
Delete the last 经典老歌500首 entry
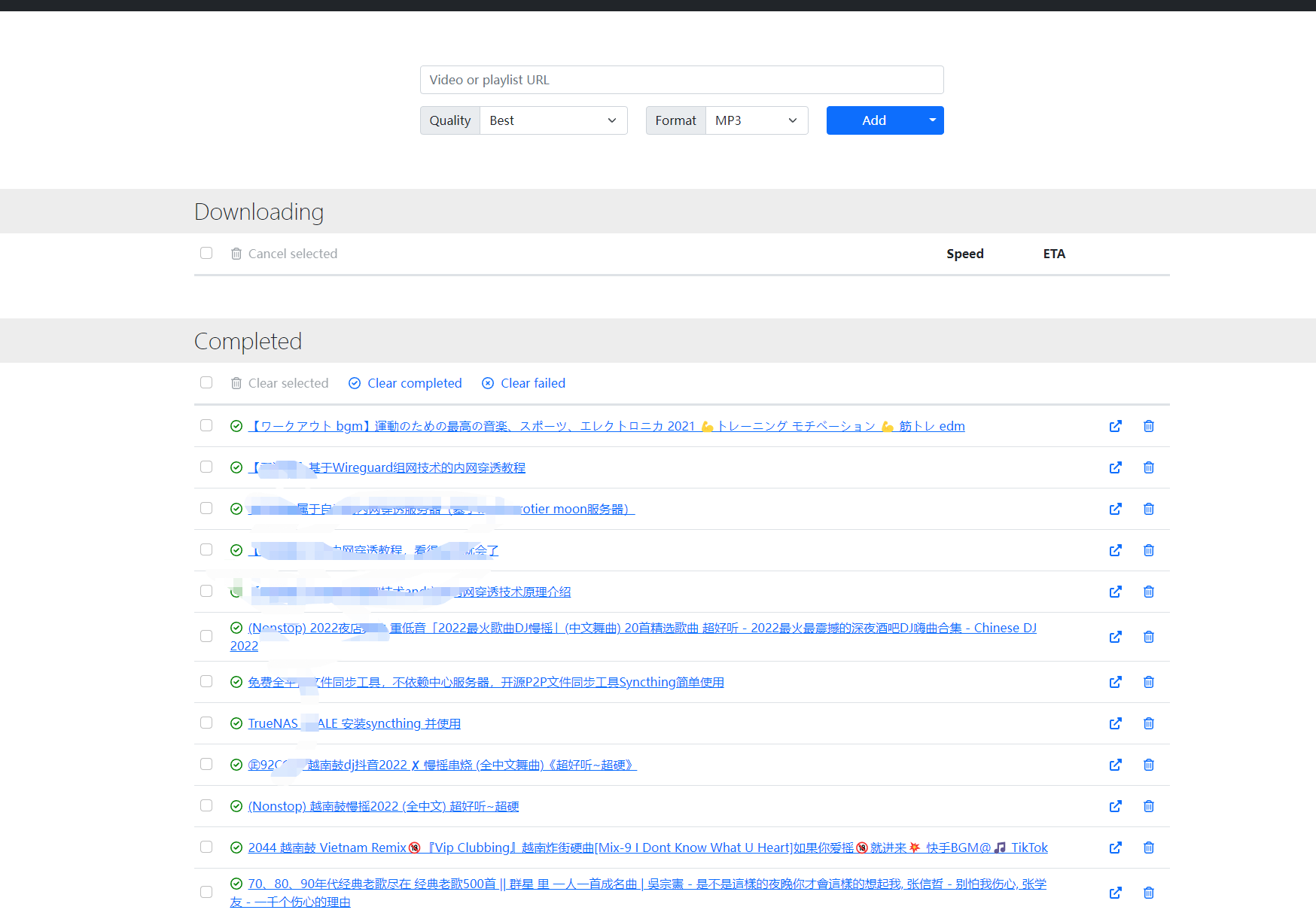[x=1148, y=893]
